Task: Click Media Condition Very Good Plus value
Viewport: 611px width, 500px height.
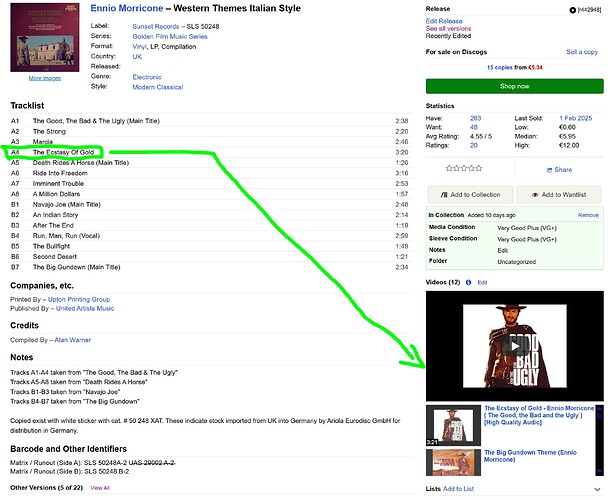Action: (527, 228)
